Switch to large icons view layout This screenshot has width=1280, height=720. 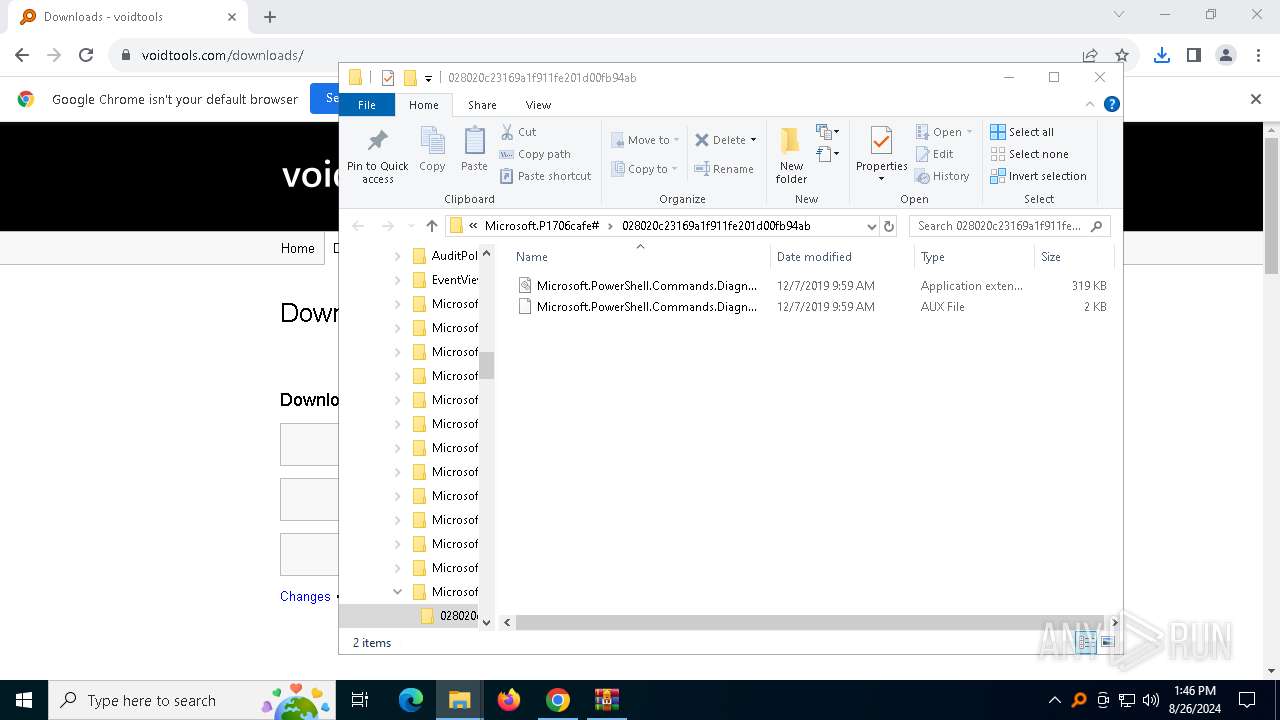click(x=1107, y=643)
